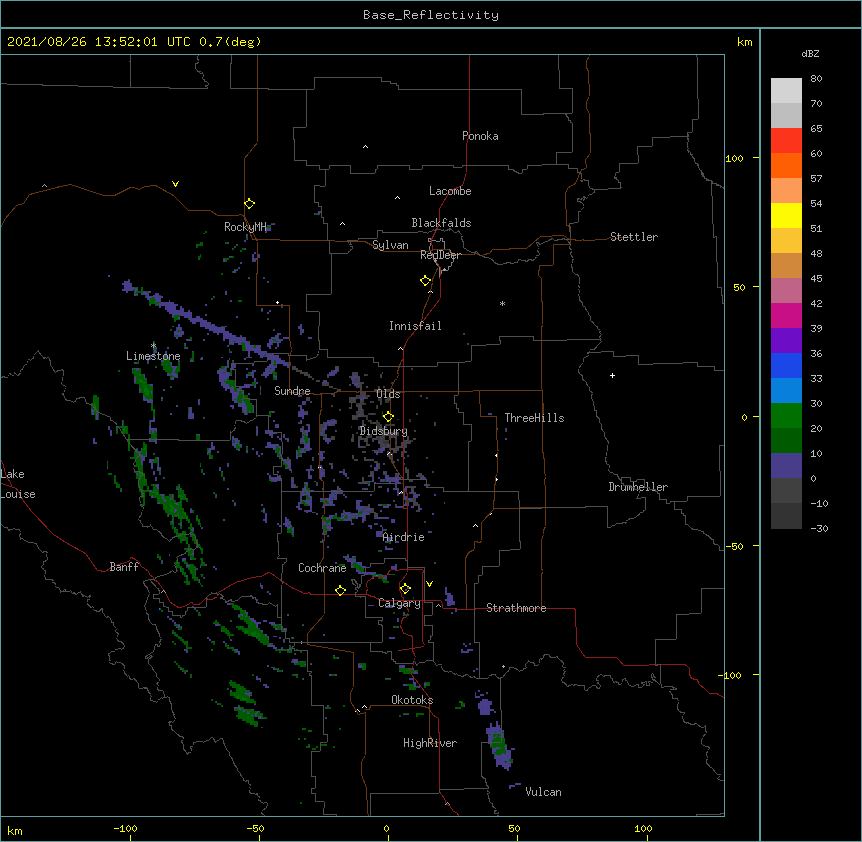Viewport: 862px width, 842px height.
Task: Click the white asterisk above Limestone
Action: [153, 345]
